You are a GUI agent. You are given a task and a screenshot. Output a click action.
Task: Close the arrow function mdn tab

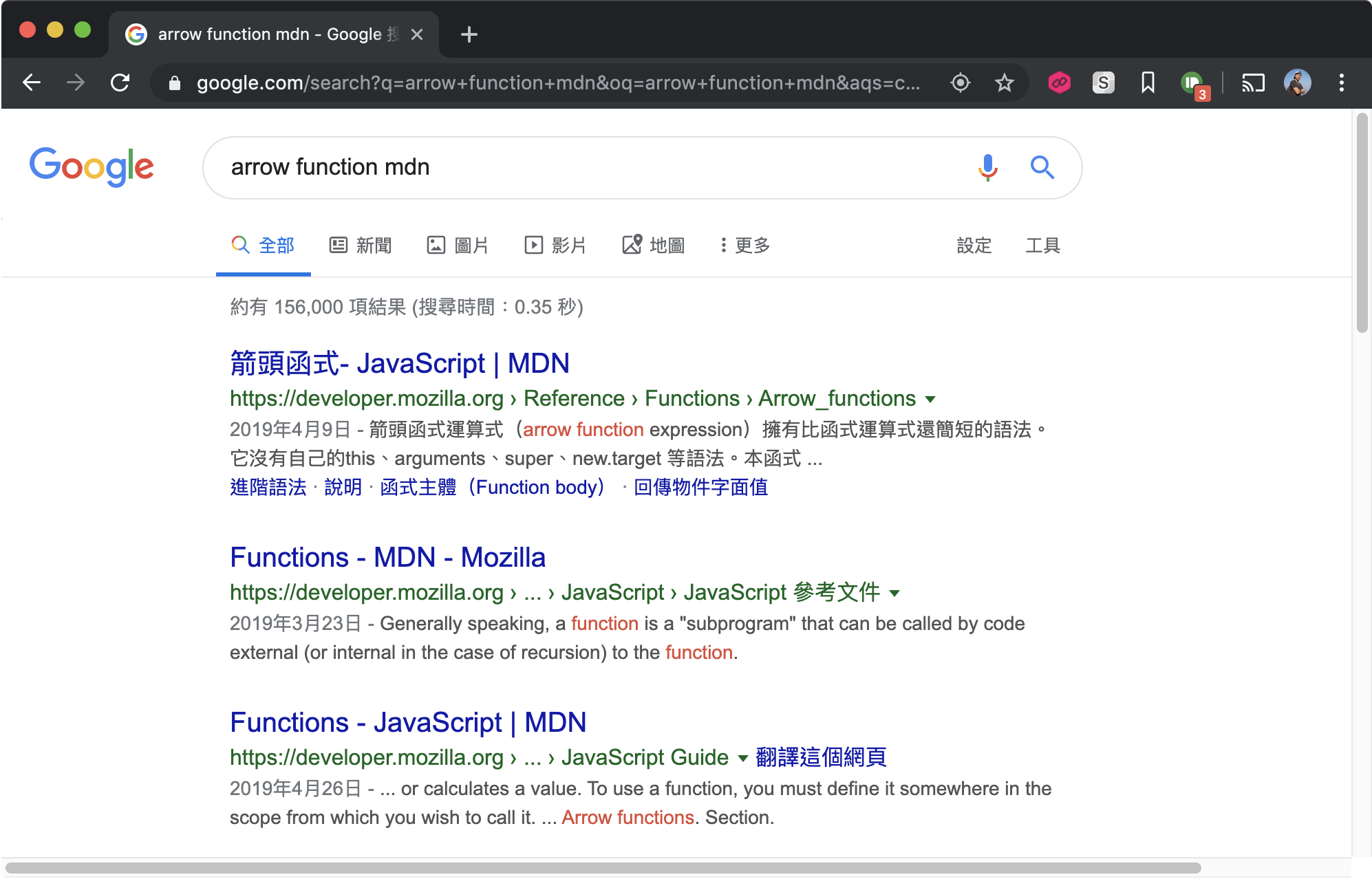click(417, 34)
